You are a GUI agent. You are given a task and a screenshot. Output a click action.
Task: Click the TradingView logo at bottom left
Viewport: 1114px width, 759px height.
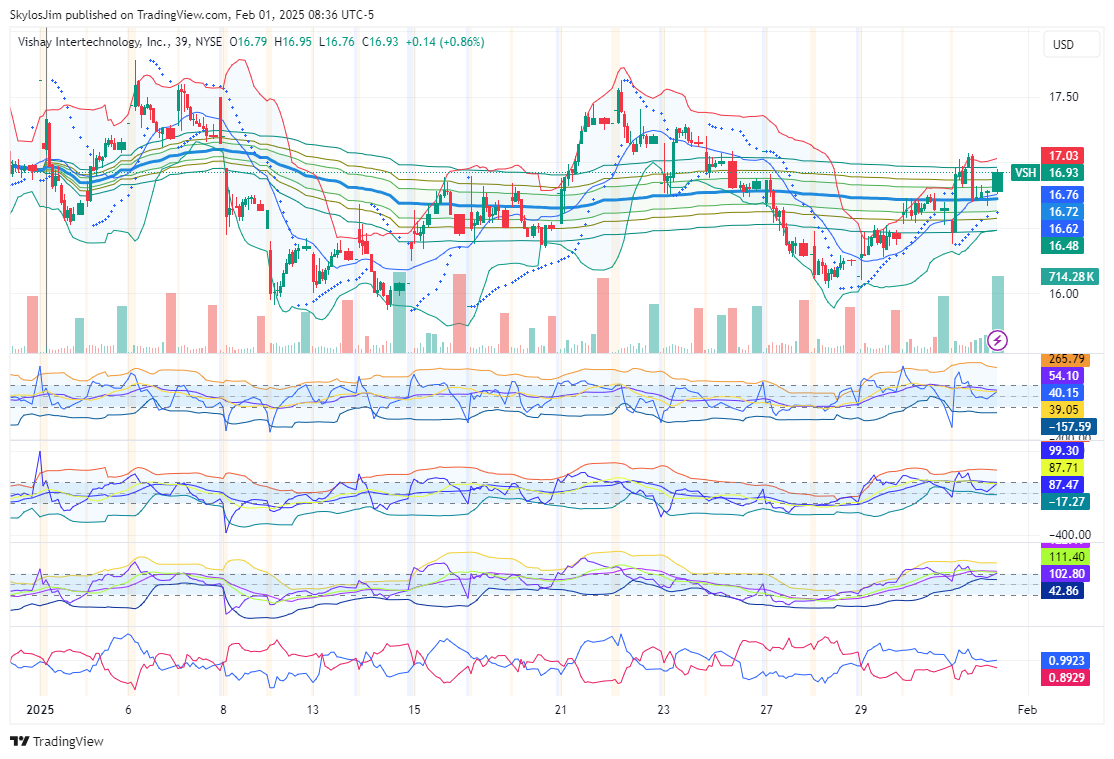(x=58, y=741)
